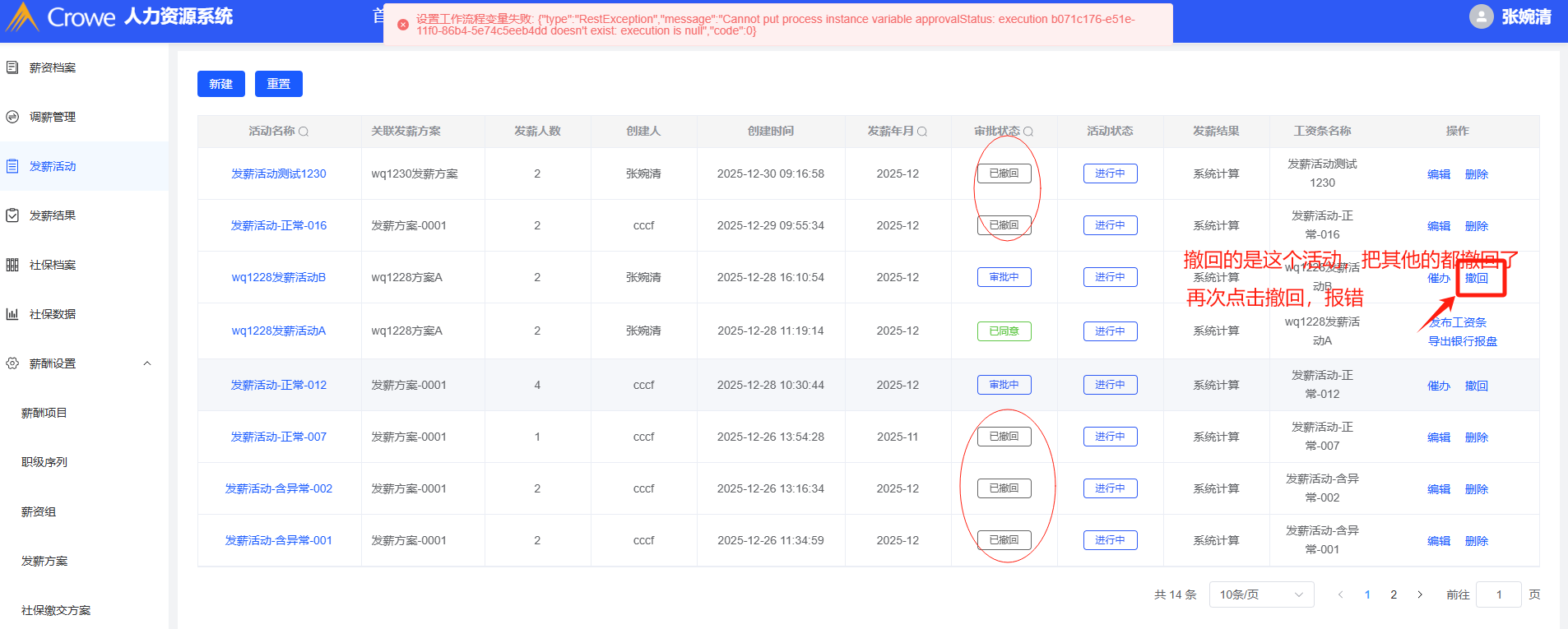Click the Crowe logo in the header
The width and height of the screenshot is (1568, 629).
(x=60, y=17)
